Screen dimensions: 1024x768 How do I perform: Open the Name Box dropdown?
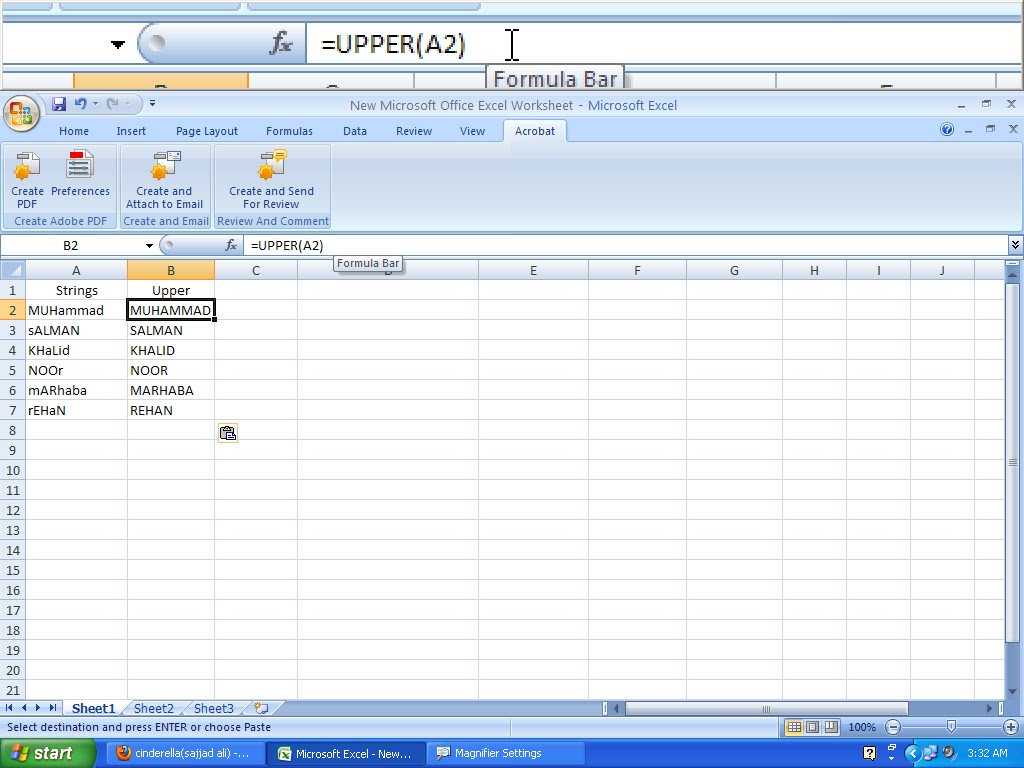click(148, 245)
